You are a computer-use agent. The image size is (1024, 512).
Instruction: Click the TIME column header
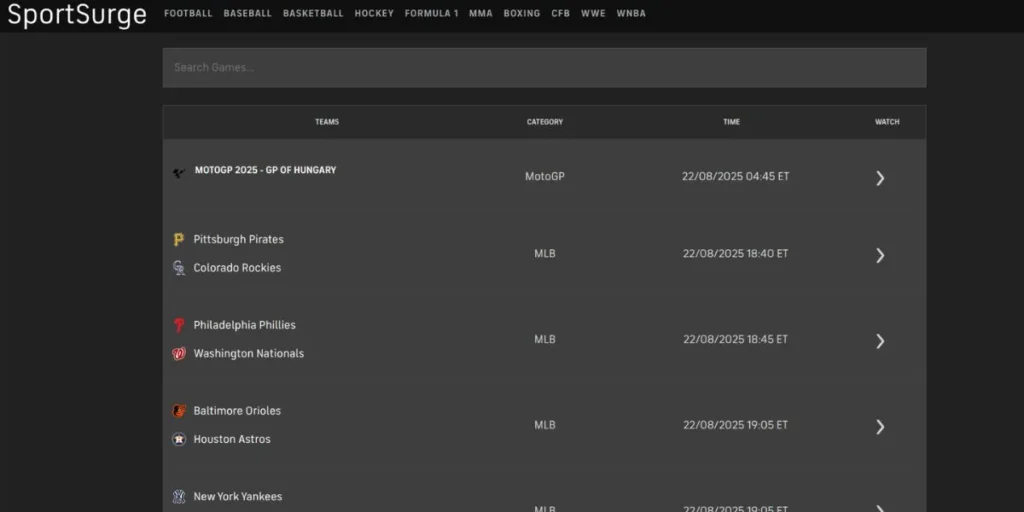click(731, 122)
